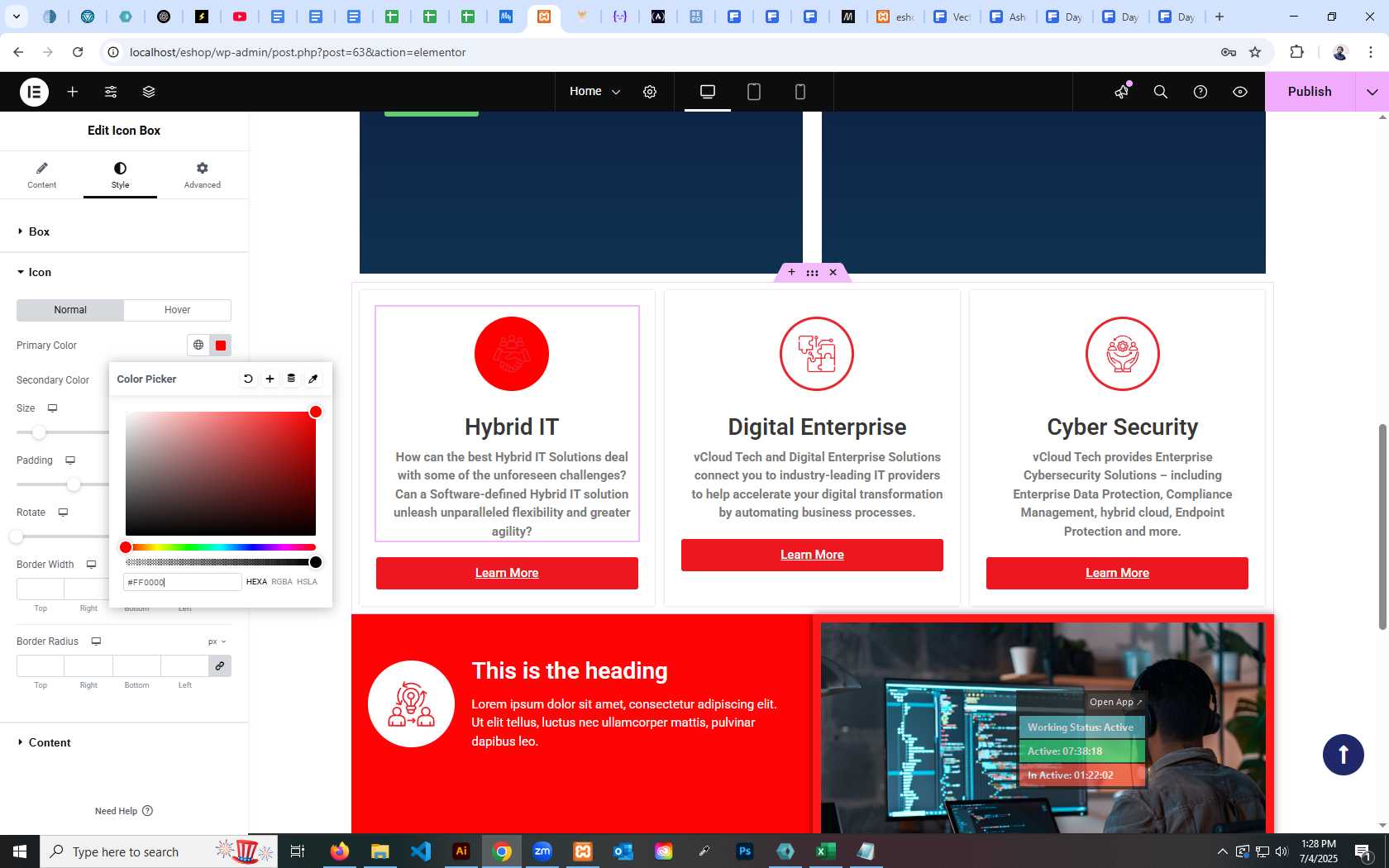Click the Need Help link
1389x868 pixels.
pos(124,811)
